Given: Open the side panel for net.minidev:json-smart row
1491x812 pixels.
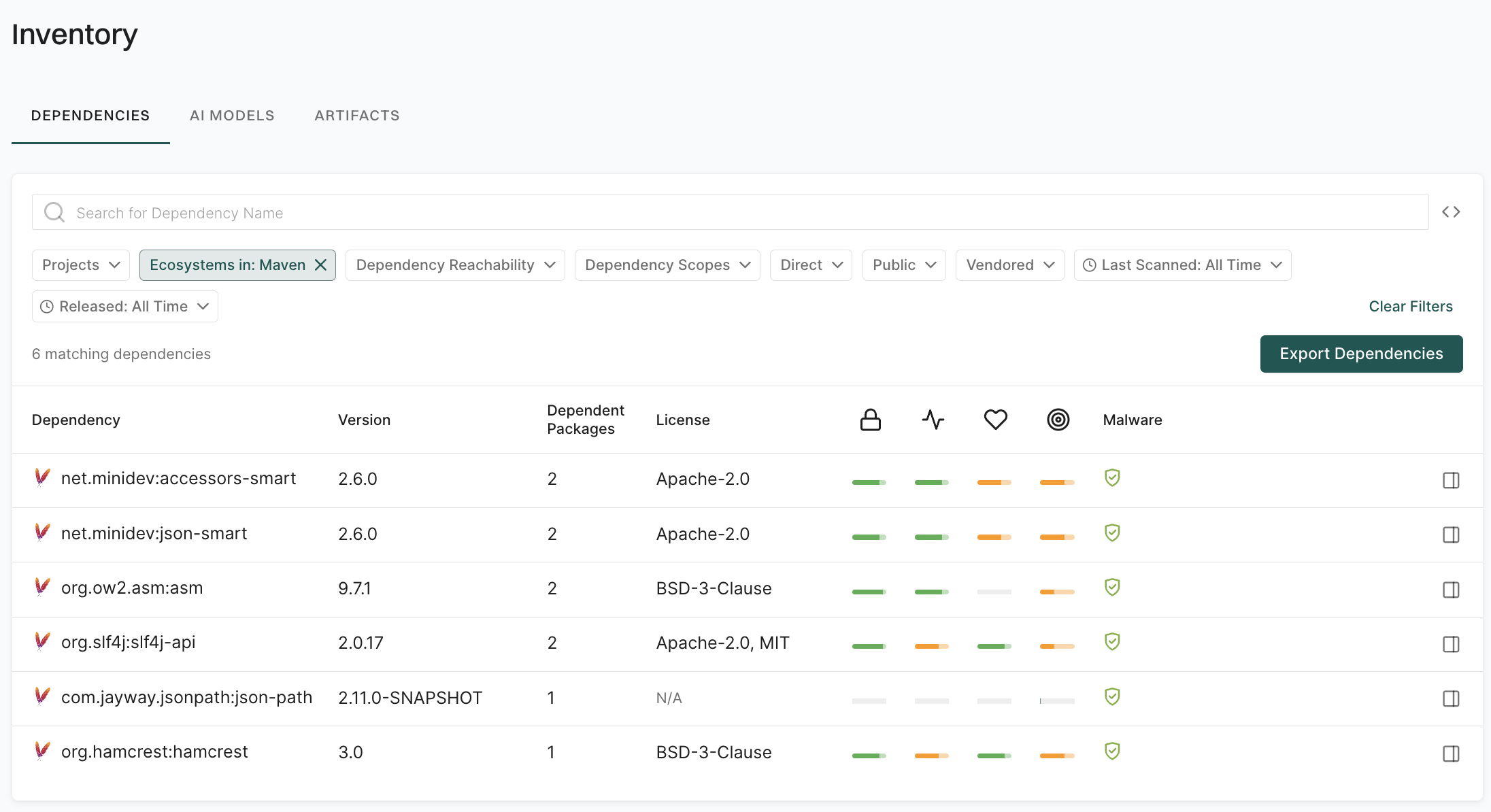Looking at the screenshot, I should tap(1452, 535).
